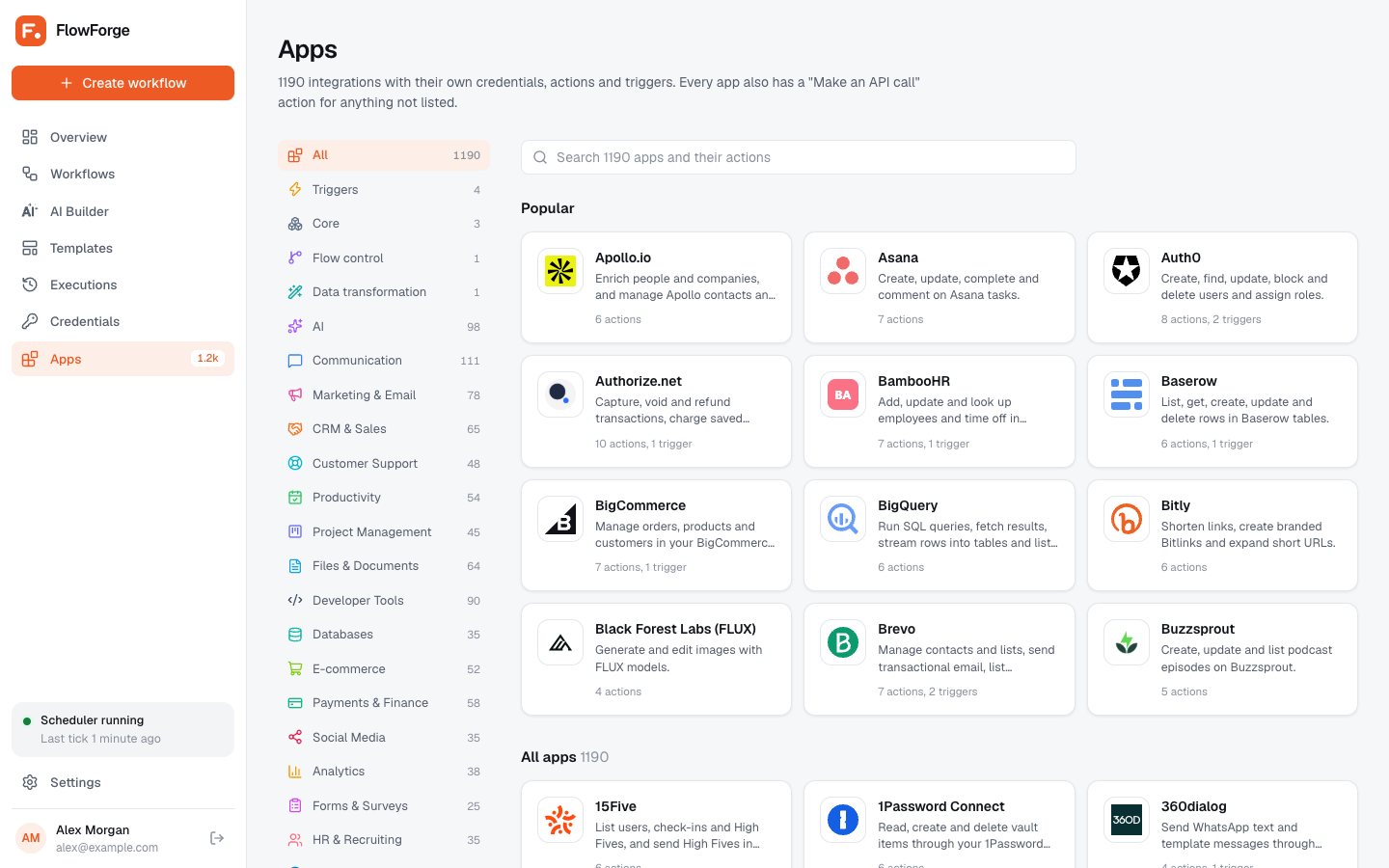
Task: Click the Alex Morgan account name
Action: (x=93, y=829)
